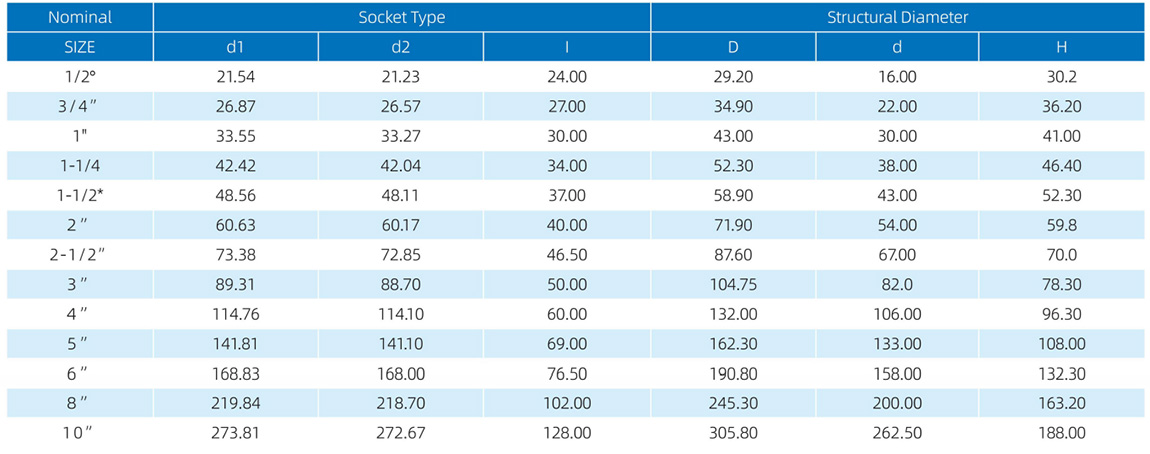The image size is (1150, 454).
Task: Click the 76.50 socket length cell
Action: [x=567, y=374]
